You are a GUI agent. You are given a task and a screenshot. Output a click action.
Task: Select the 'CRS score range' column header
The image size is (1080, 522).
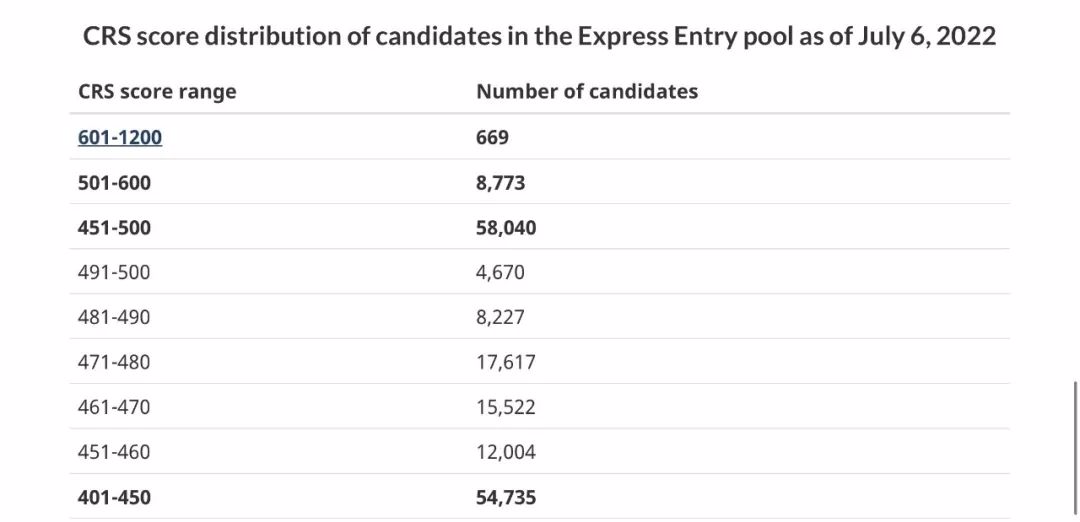pyautogui.click(x=157, y=92)
